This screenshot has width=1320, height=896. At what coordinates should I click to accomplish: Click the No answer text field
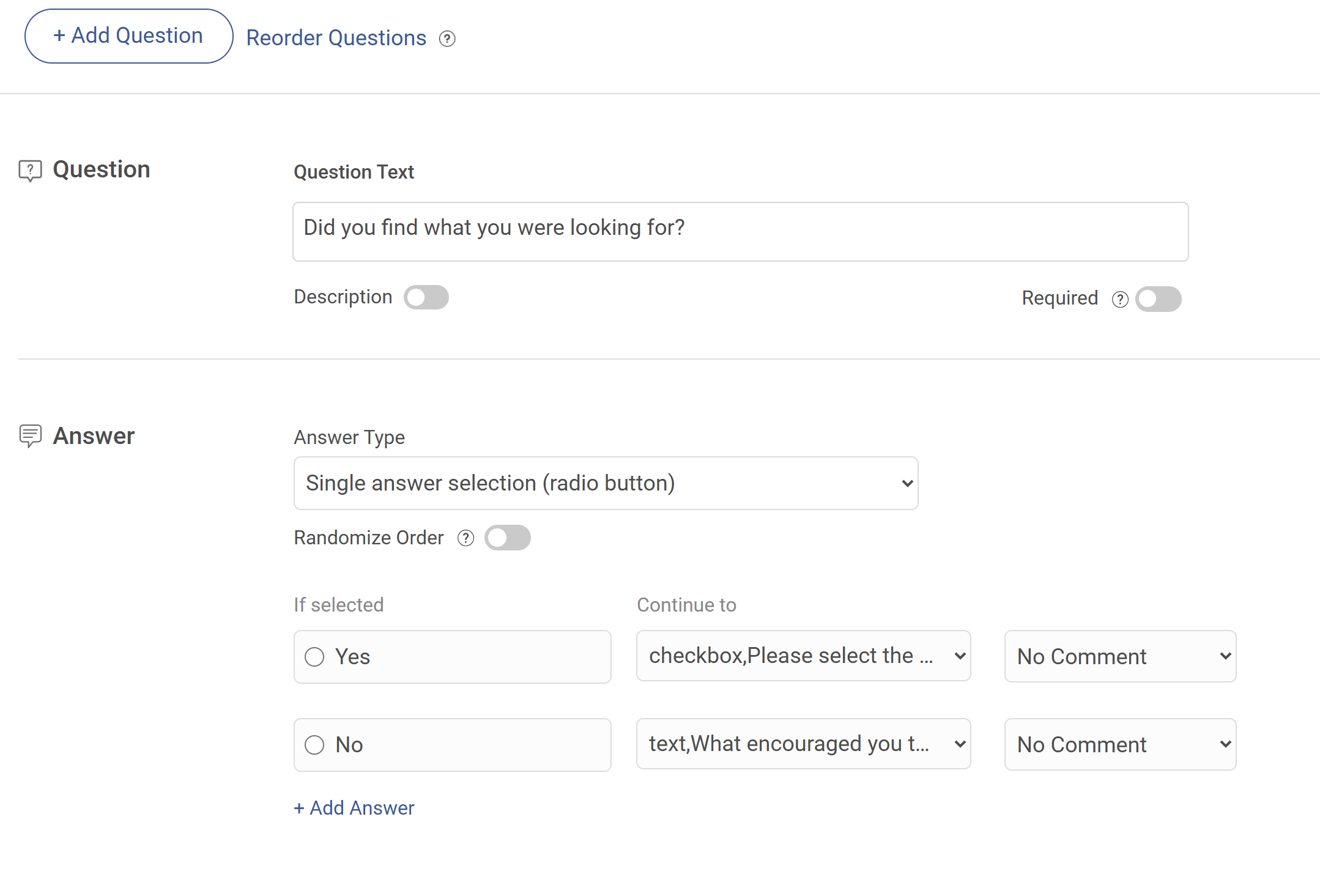point(453,745)
